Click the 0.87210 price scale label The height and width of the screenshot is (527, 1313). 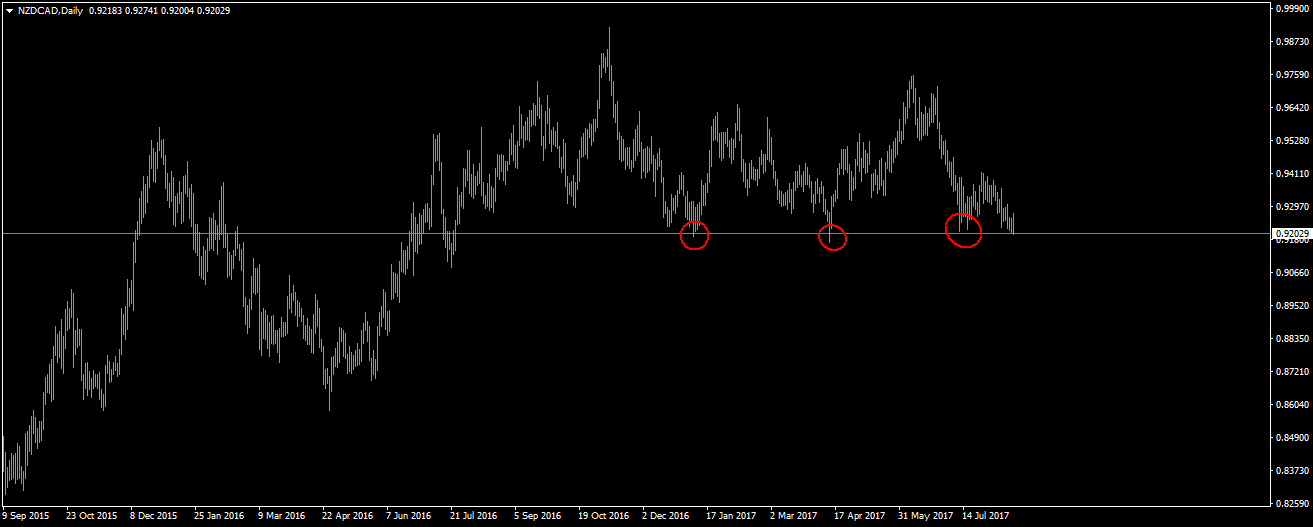click(1292, 371)
